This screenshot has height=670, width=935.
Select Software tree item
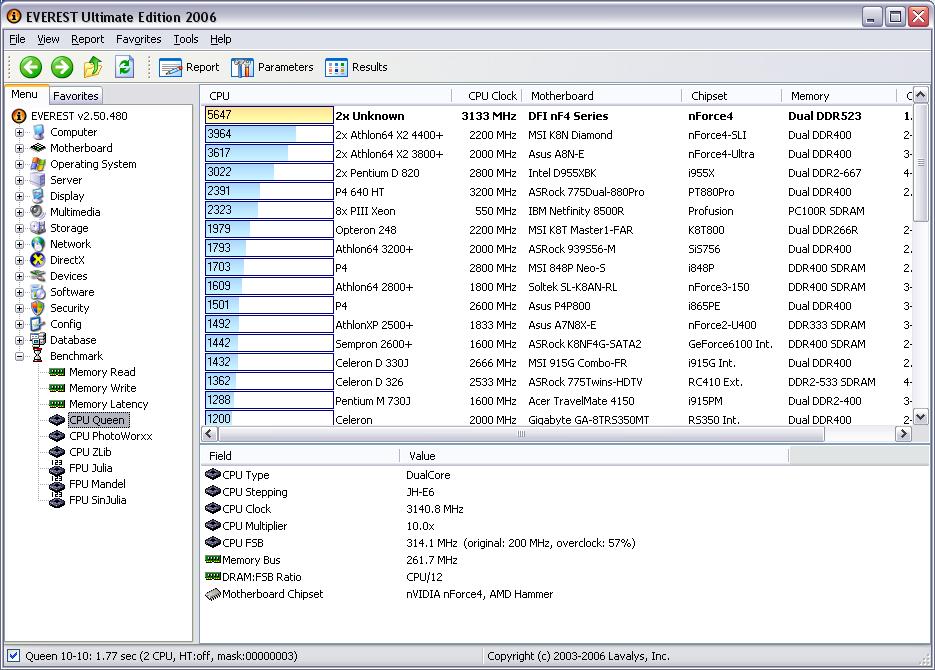coord(72,293)
